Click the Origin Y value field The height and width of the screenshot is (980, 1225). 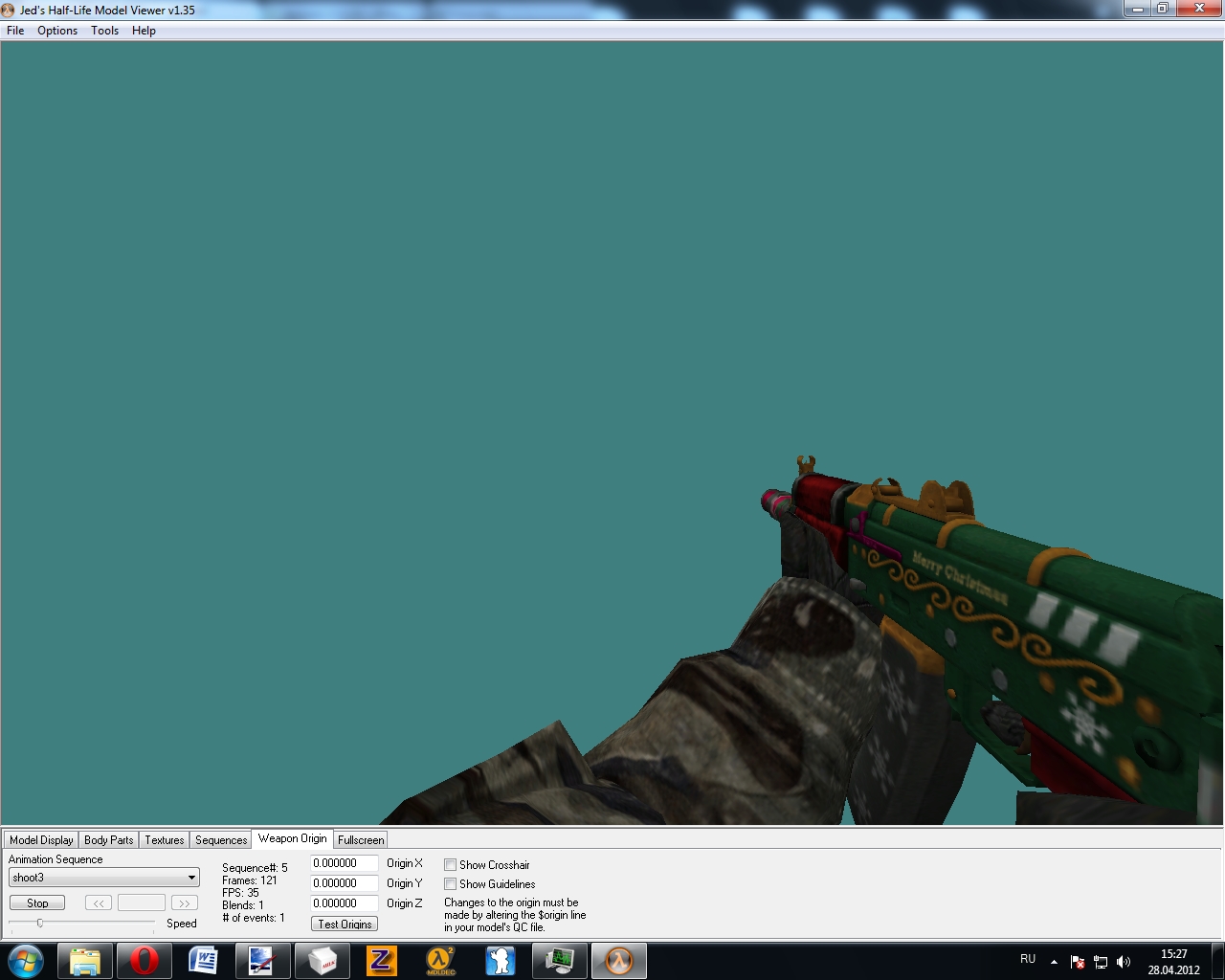coord(345,883)
